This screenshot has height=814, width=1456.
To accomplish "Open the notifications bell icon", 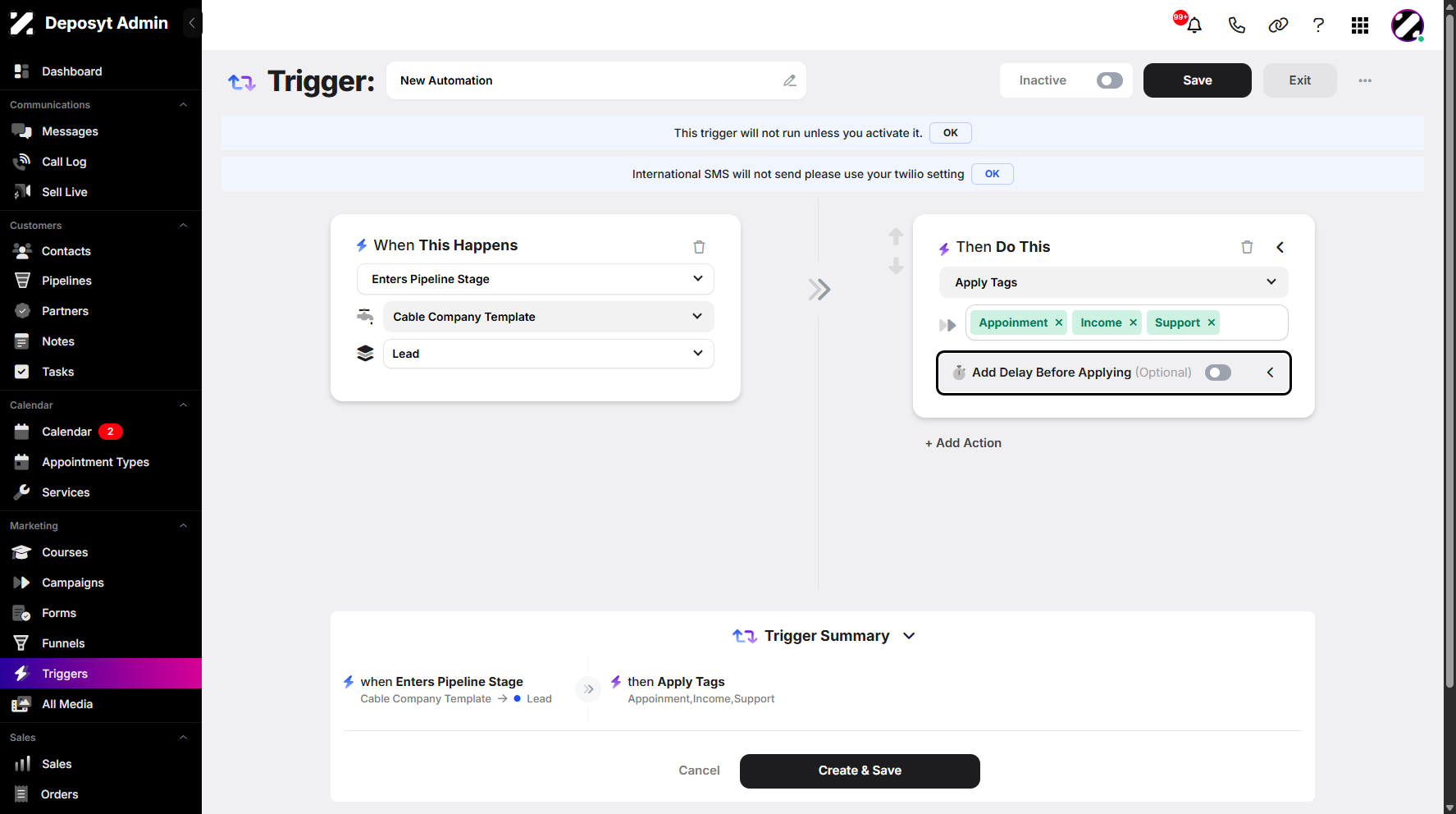I will [x=1194, y=25].
